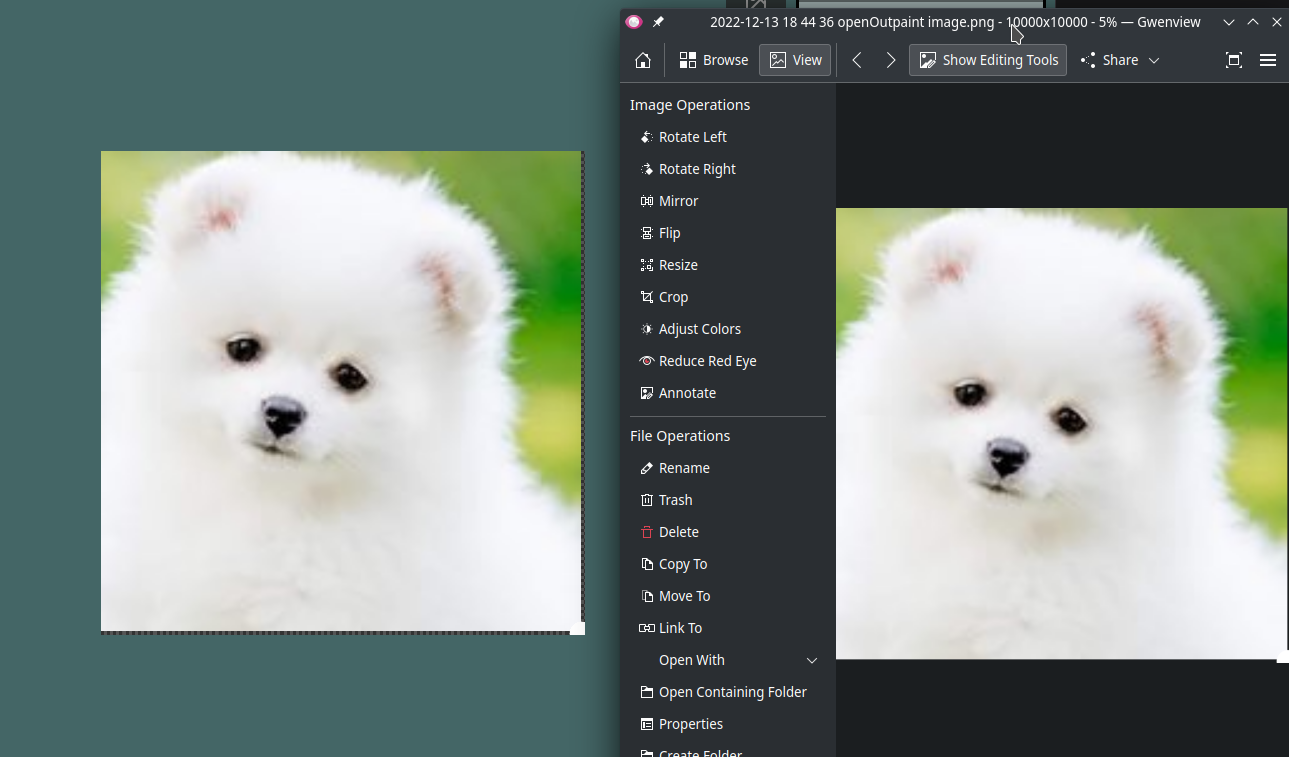The height and width of the screenshot is (757, 1289).
Task: Open the Annotate tool
Action: [x=687, y=392]
